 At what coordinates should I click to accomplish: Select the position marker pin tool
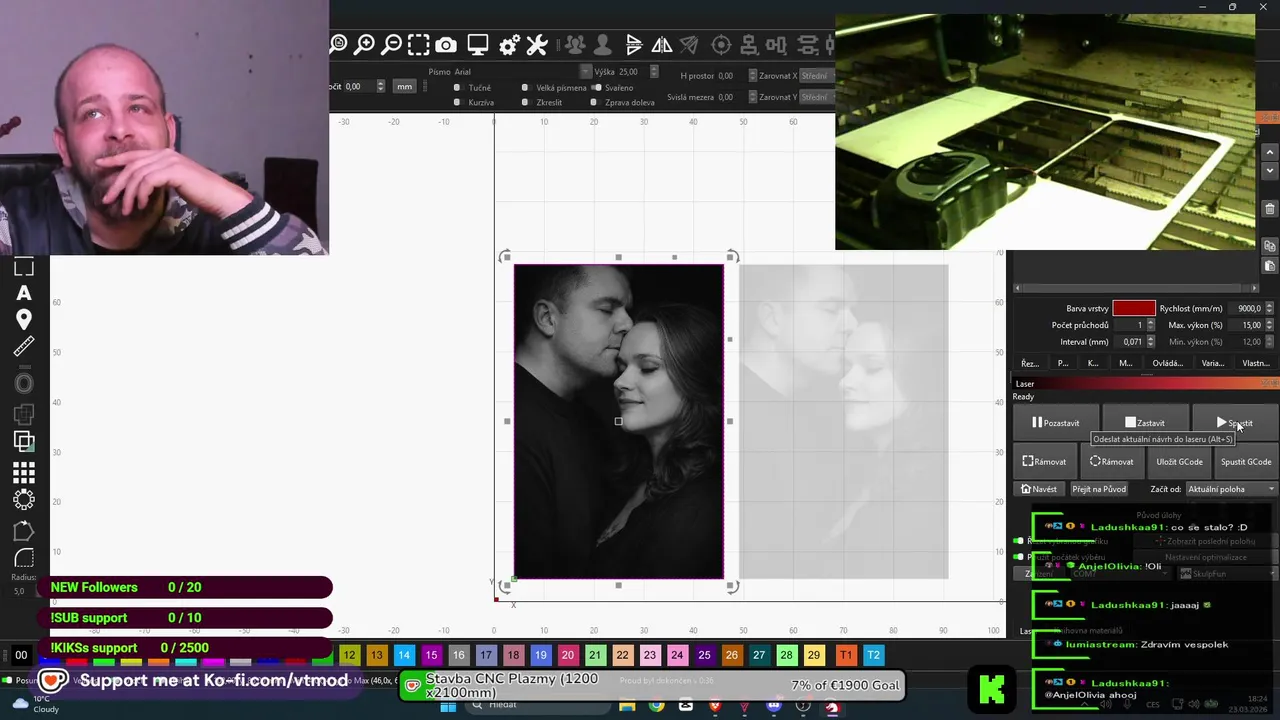tap(24, 320)
